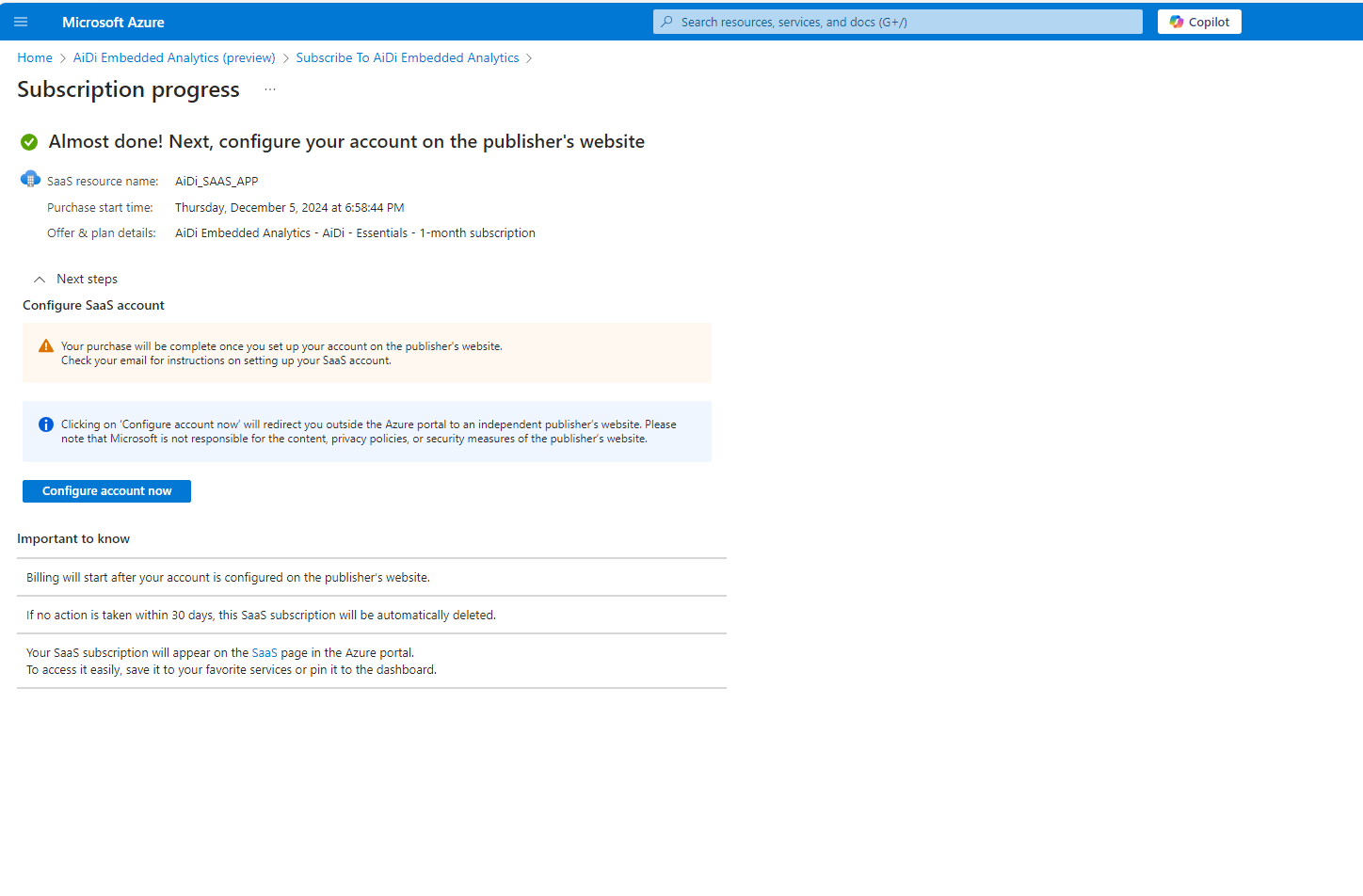This screenshot has height=896, width=1363.
Task: Click Configure account now button
Action: coord(106,491)
